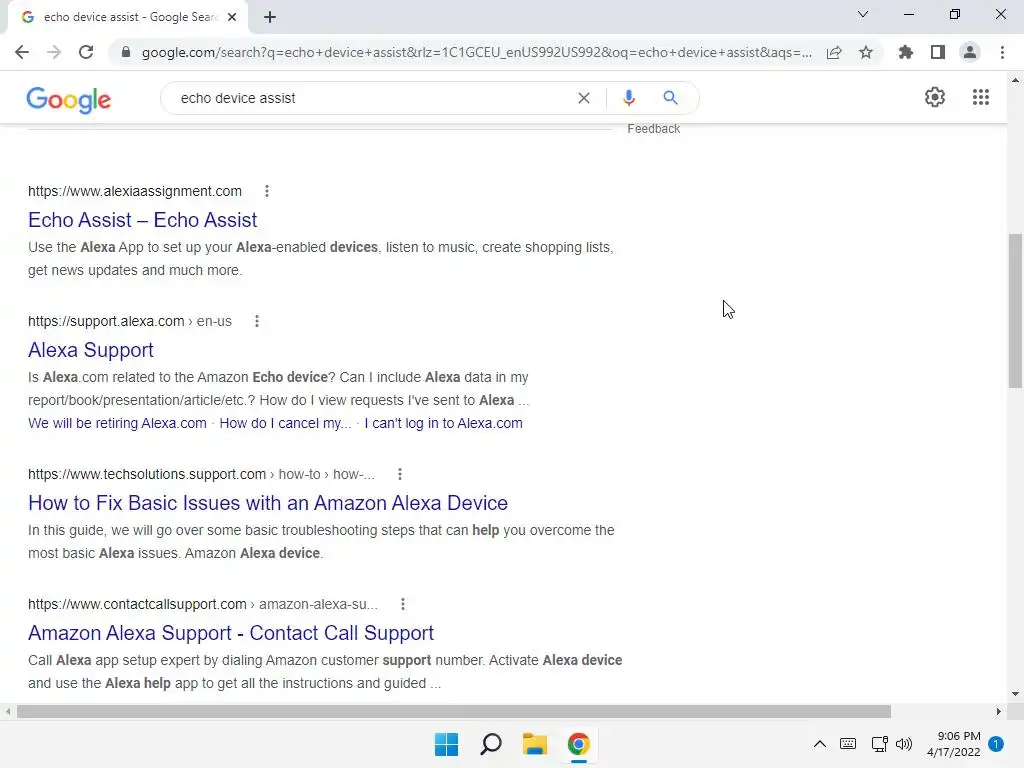
Task: Click the Feedback link
Action: tap(654, 129)
